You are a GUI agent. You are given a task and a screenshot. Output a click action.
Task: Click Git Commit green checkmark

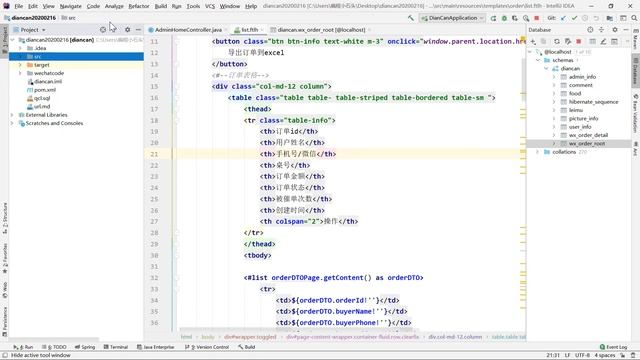[574, 18]
